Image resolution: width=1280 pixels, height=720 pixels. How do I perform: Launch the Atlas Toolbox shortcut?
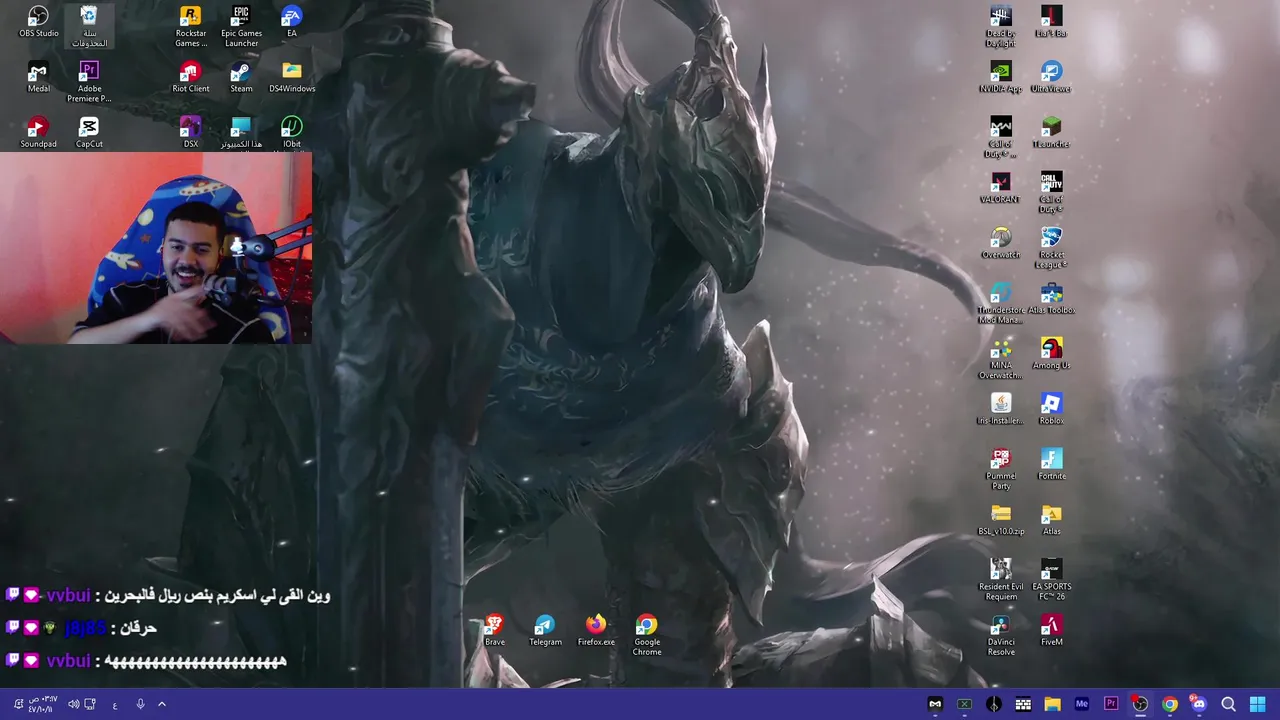pos(1051,298)
